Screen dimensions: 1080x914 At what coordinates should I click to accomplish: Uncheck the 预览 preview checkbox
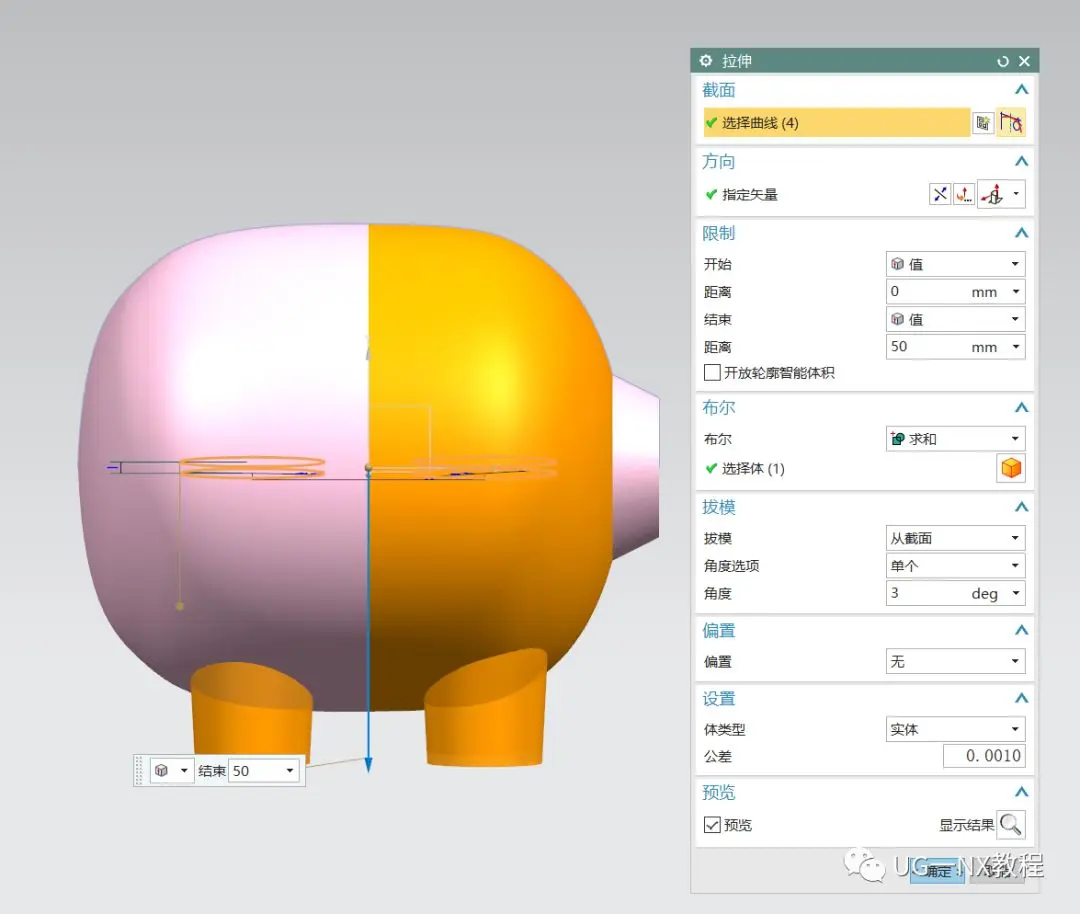712,825
